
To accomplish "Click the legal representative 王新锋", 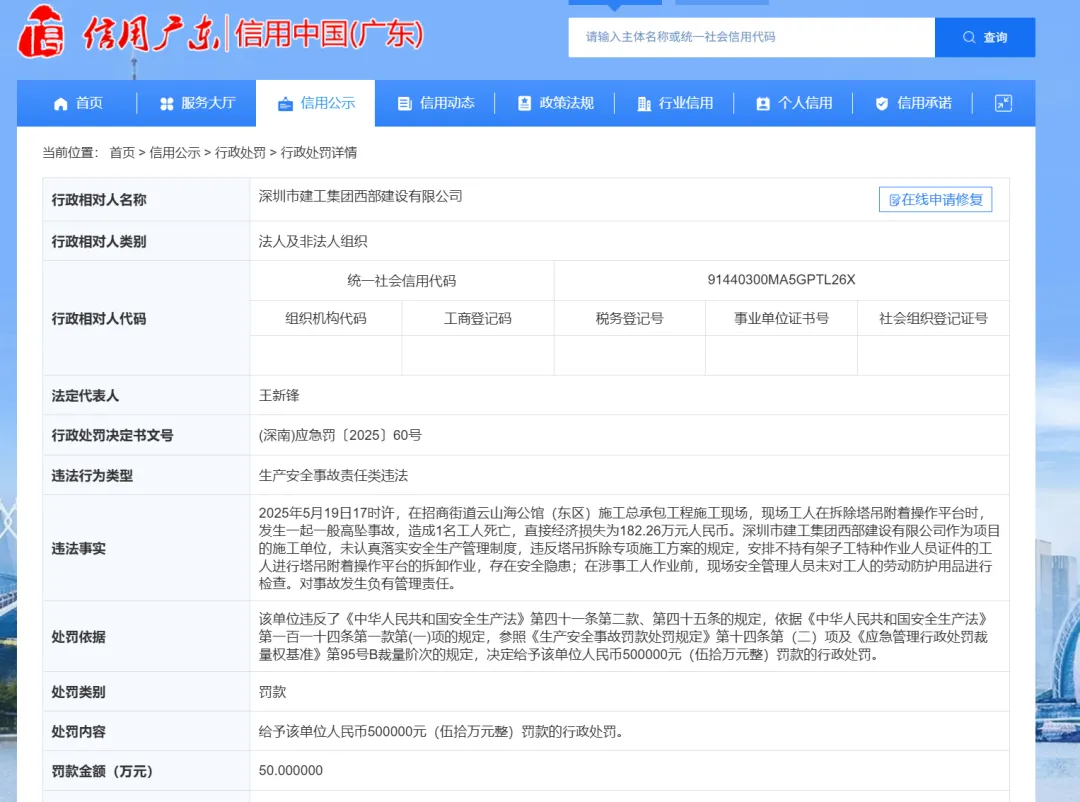I will 279,395.
